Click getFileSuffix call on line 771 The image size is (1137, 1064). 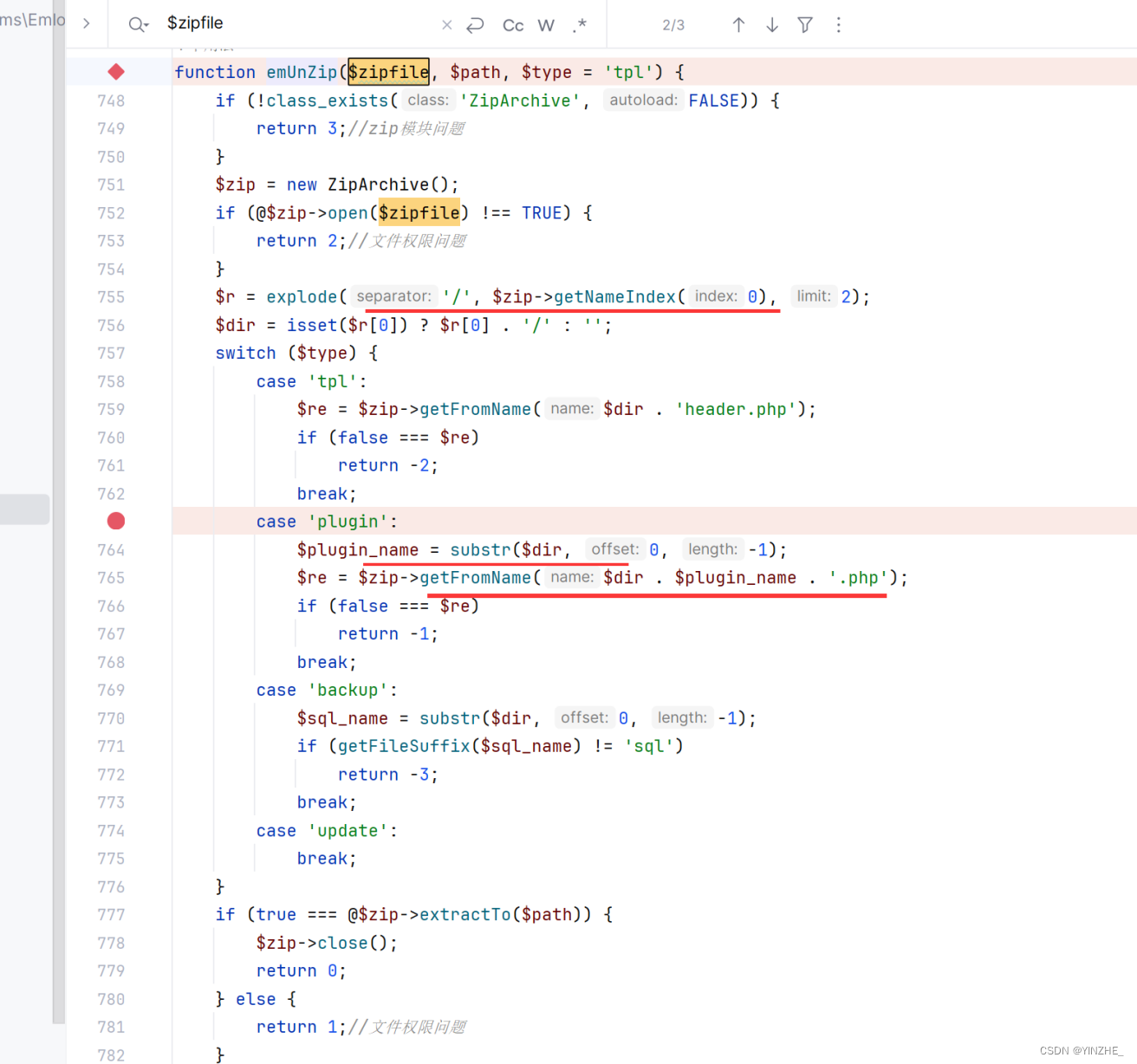tap(404, 746)
